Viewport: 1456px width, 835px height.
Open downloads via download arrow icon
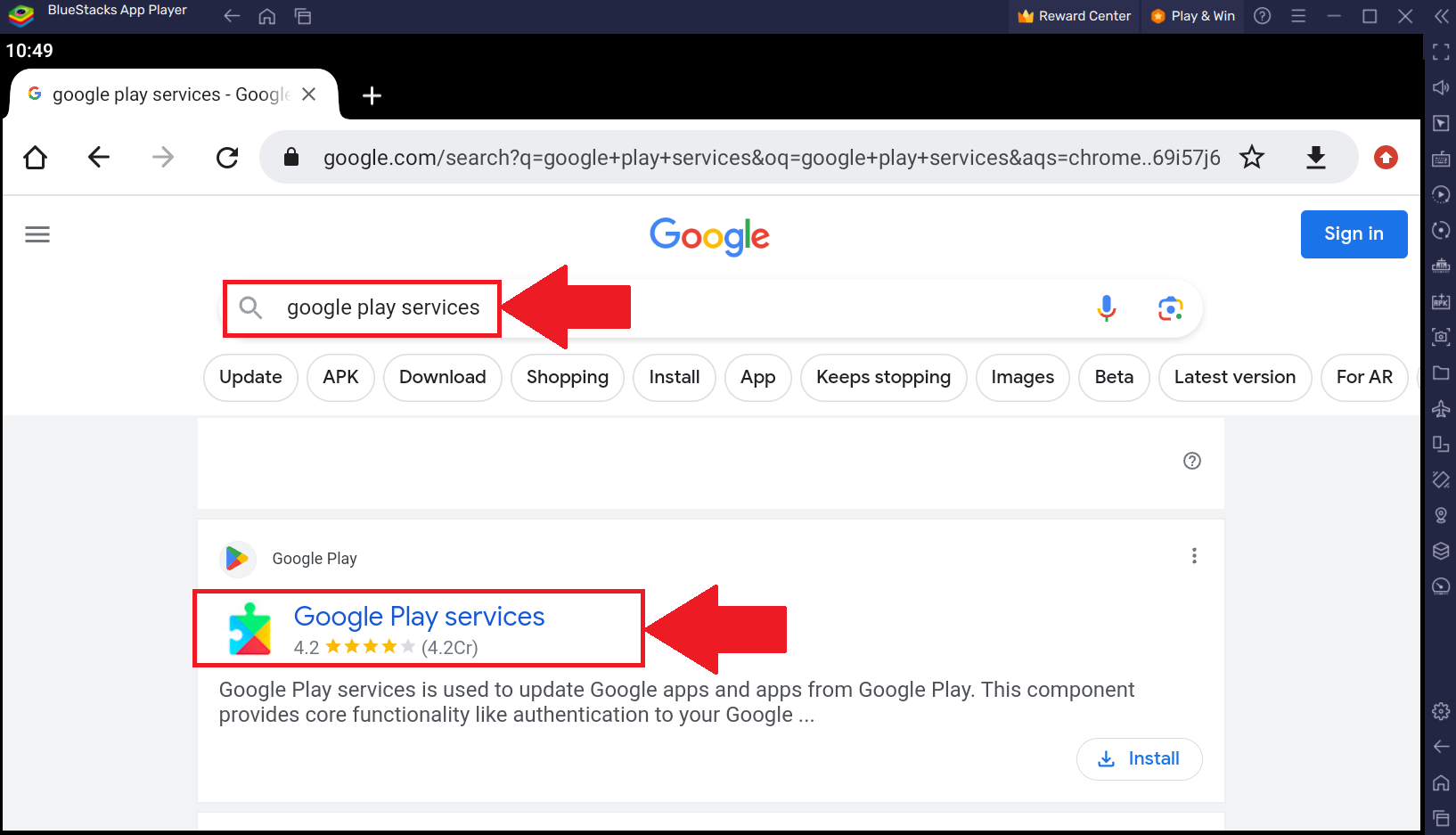tap(1316, 158)
